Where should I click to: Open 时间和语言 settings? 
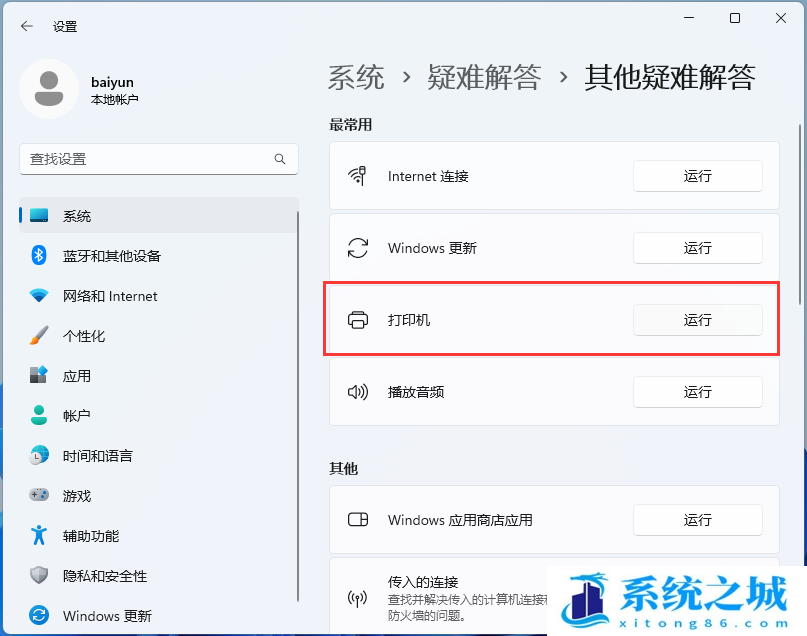[159, 456]
